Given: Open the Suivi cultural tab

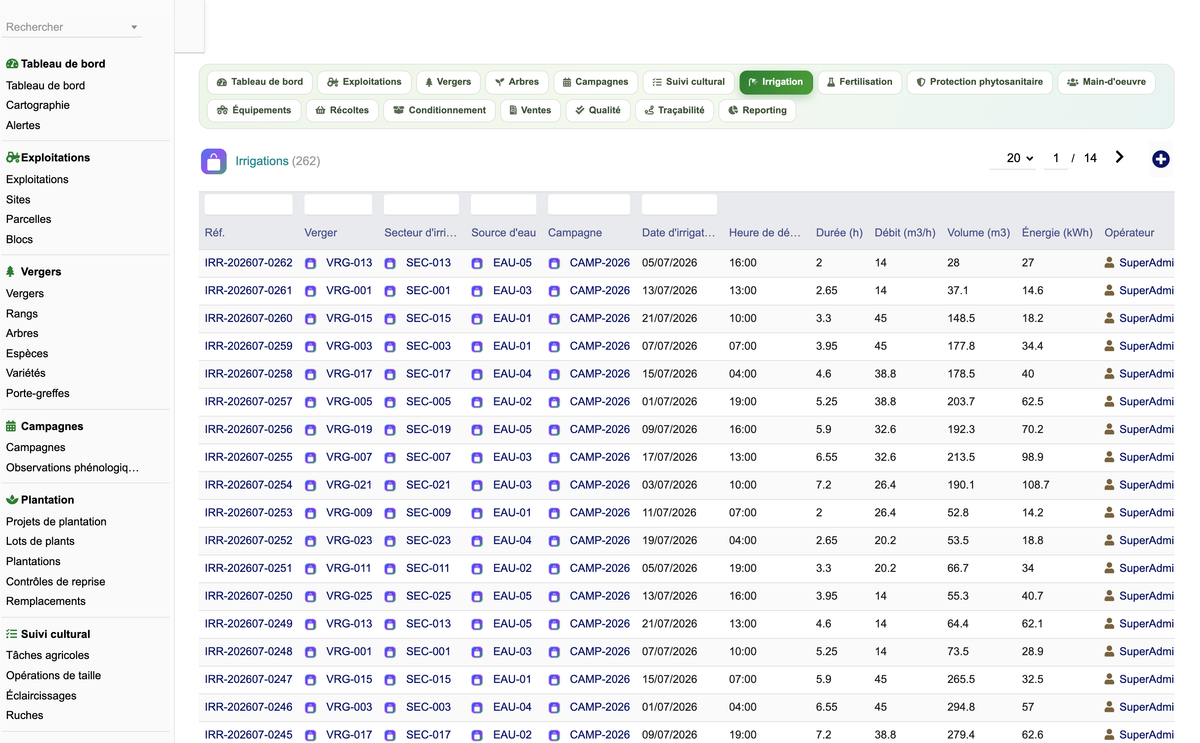Looking at the screenshot, I should click(688, 82).
